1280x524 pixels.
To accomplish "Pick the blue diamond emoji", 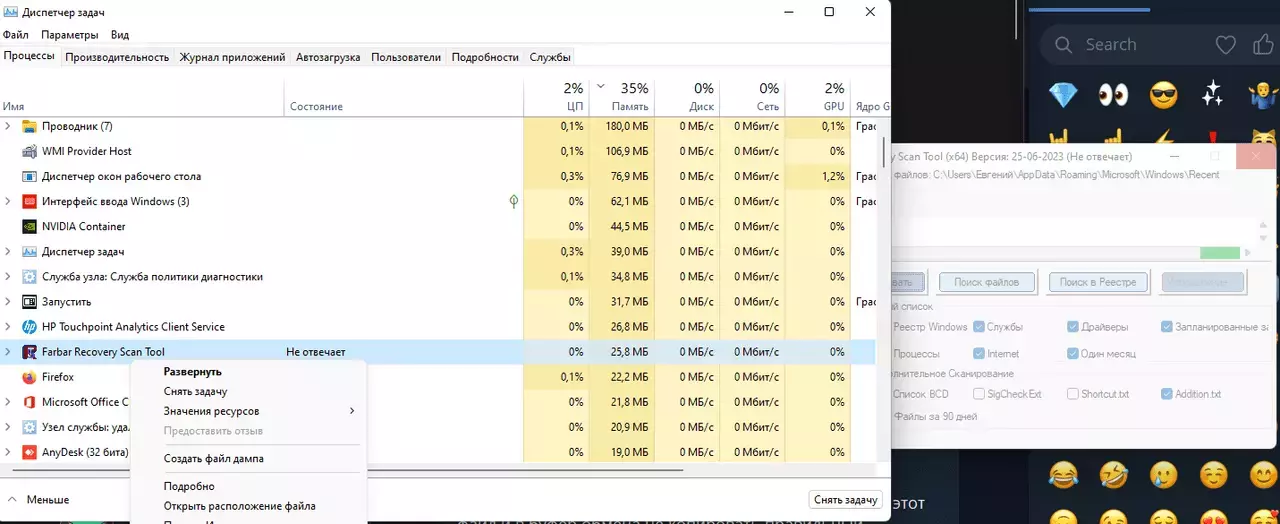I will (1063, 95).
